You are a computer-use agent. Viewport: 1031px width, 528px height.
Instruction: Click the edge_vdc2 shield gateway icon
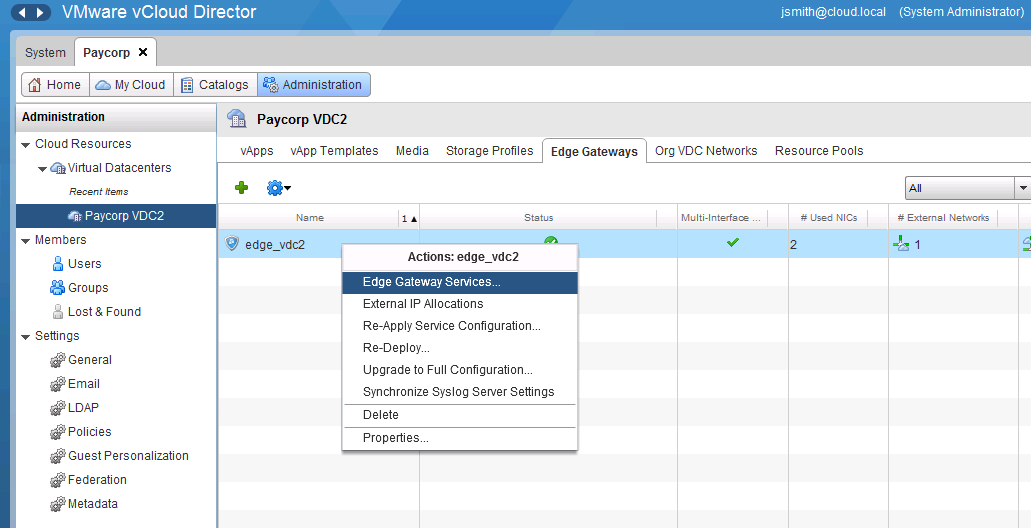[x=231, y=244]
